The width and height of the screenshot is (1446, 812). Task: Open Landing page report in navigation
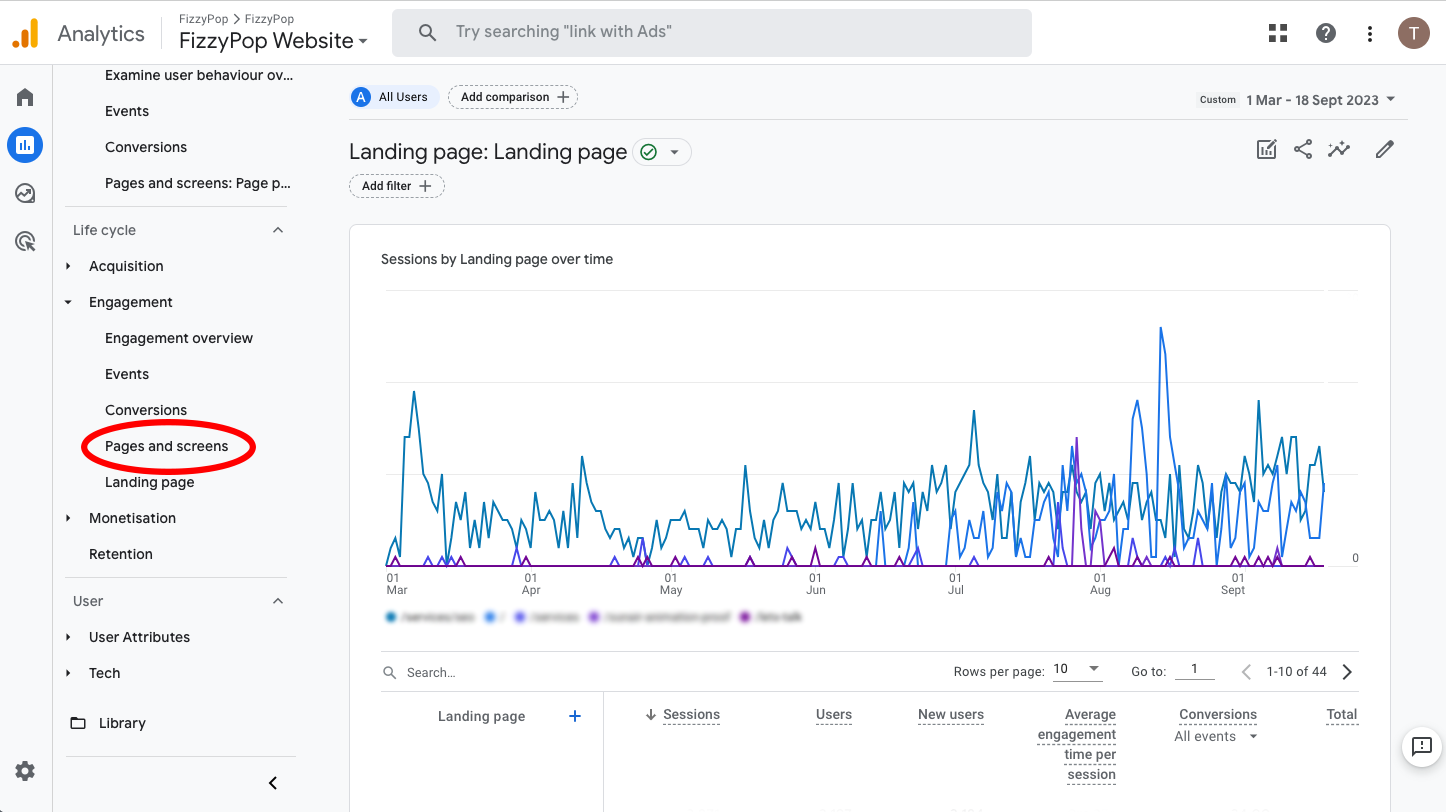[150, 482]
